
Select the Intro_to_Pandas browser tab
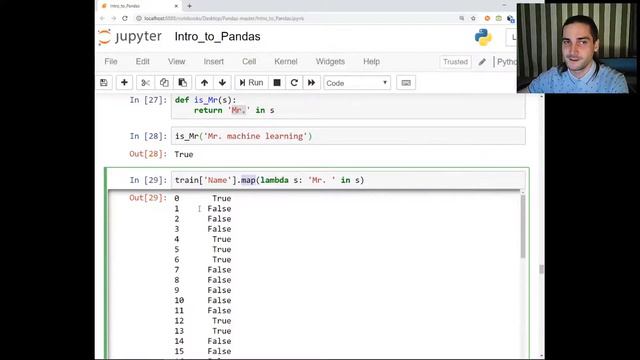point(139,6)
